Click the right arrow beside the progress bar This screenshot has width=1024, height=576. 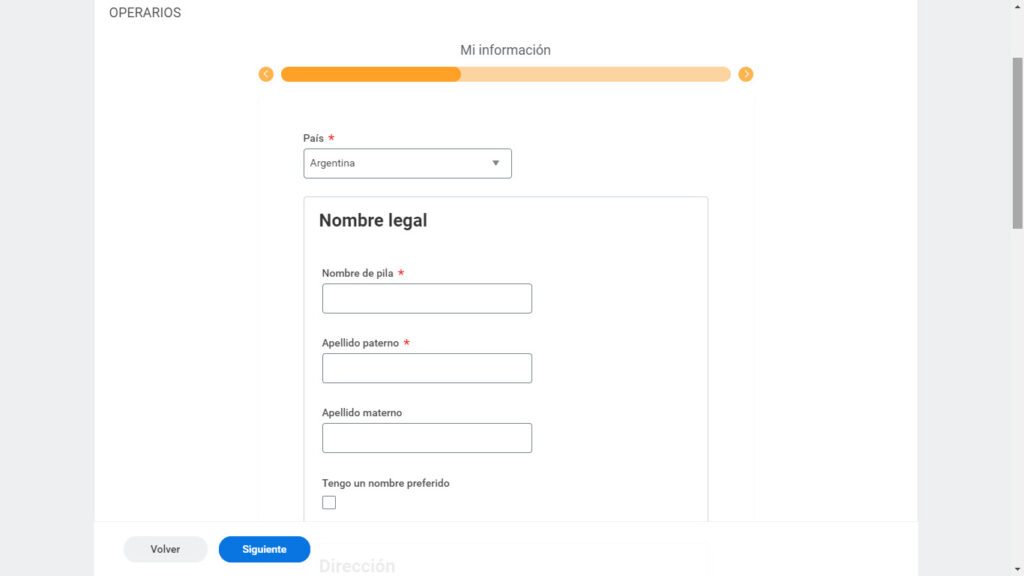746,74
